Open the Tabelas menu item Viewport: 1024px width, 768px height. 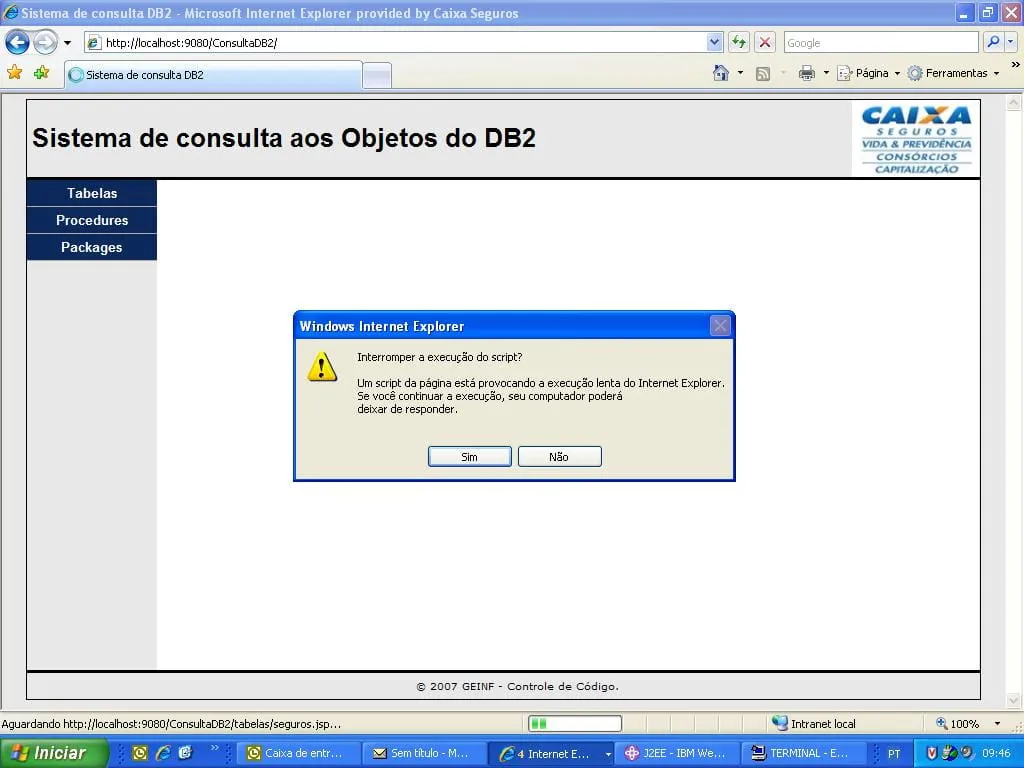tap(92, 193)
